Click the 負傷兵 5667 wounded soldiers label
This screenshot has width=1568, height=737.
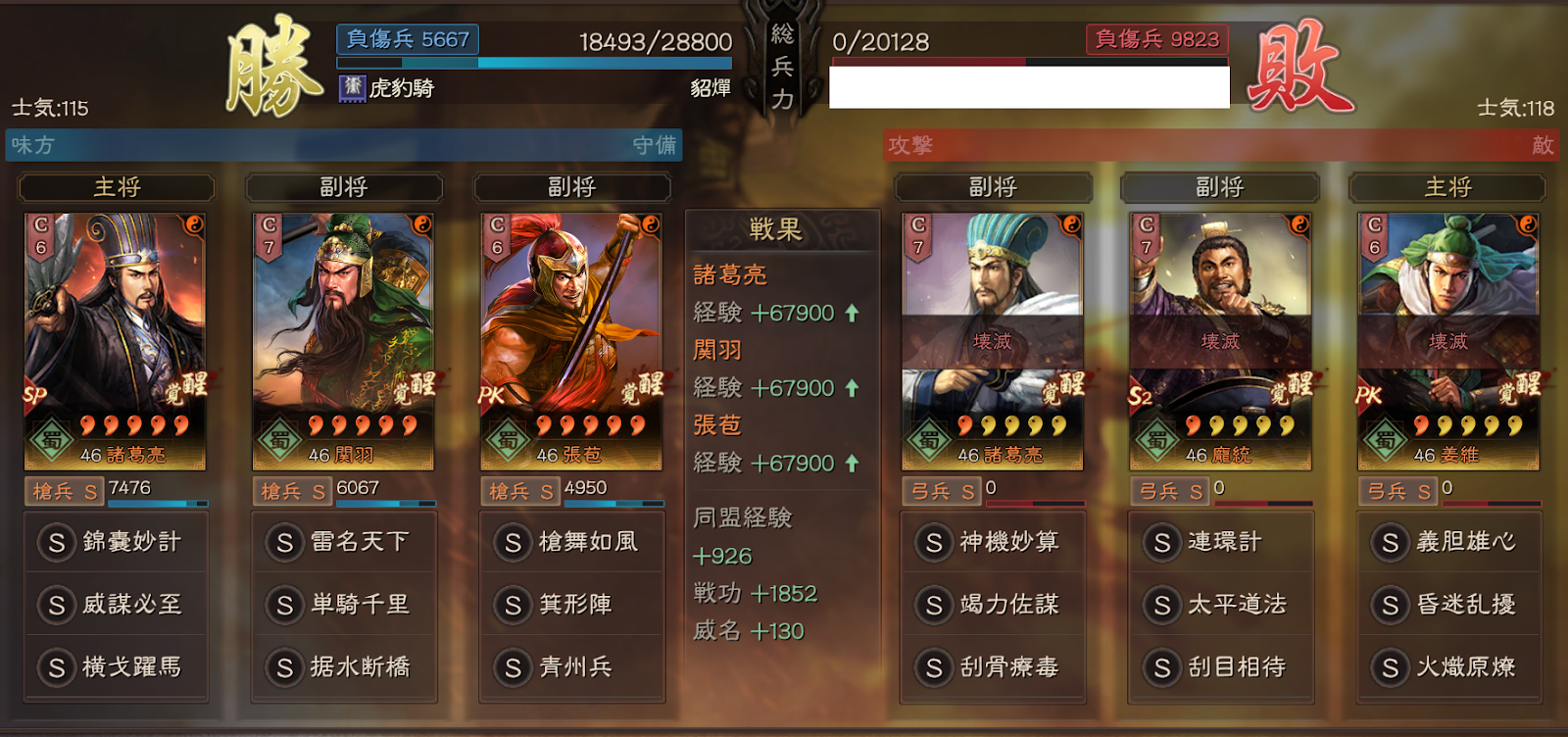(x=408, y=39)
